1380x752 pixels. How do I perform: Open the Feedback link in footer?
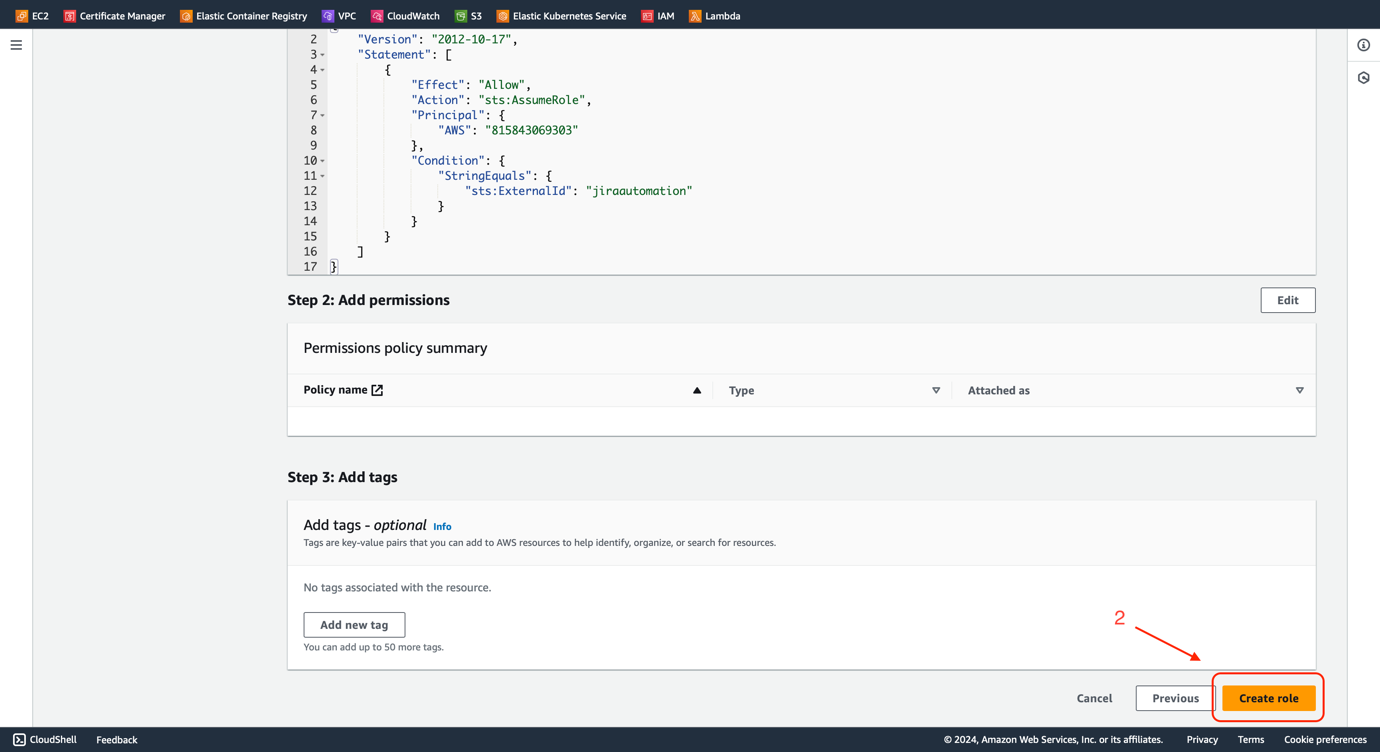click(x=117, y=740)
